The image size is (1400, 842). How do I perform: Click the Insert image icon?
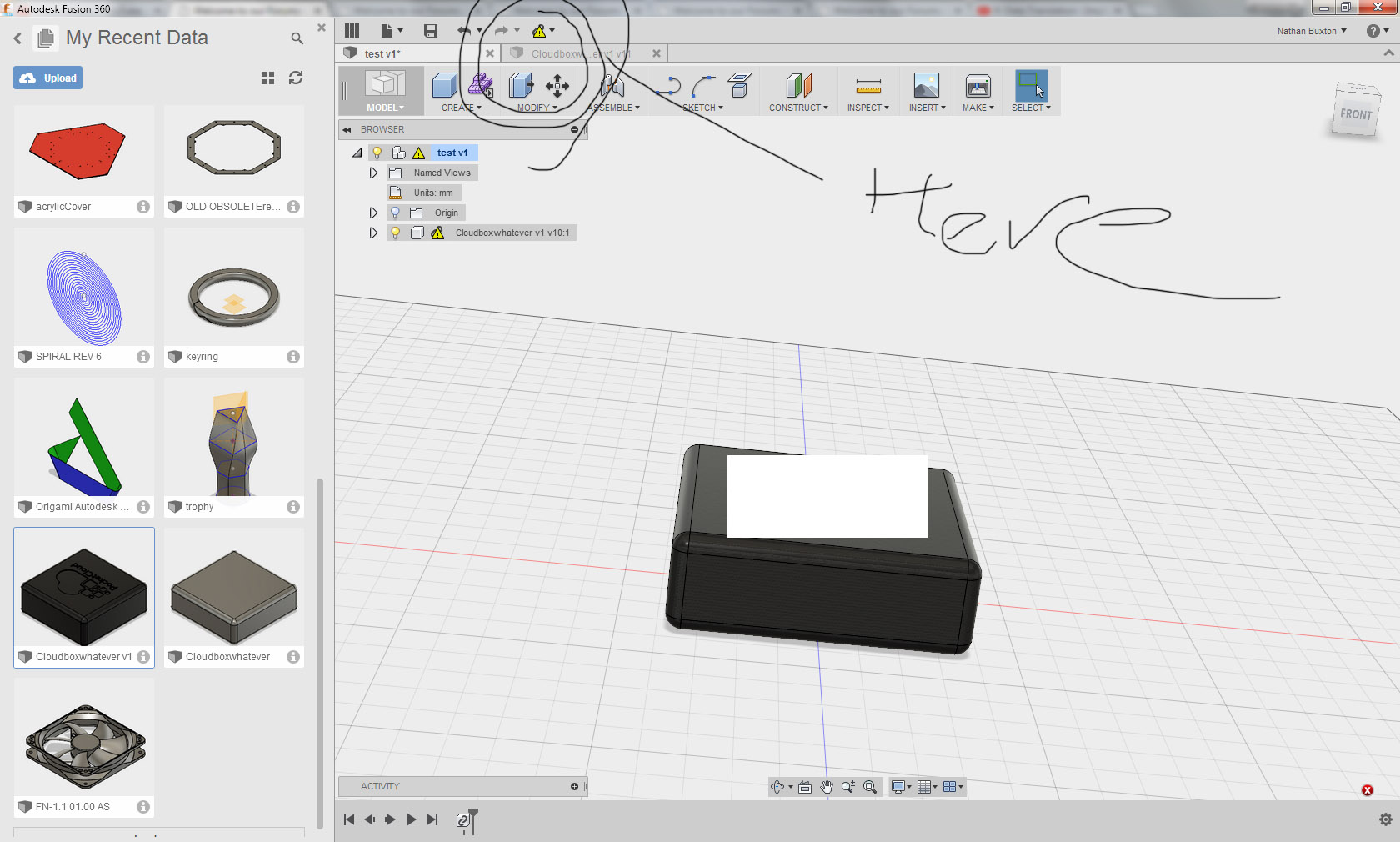coord(926,86)
